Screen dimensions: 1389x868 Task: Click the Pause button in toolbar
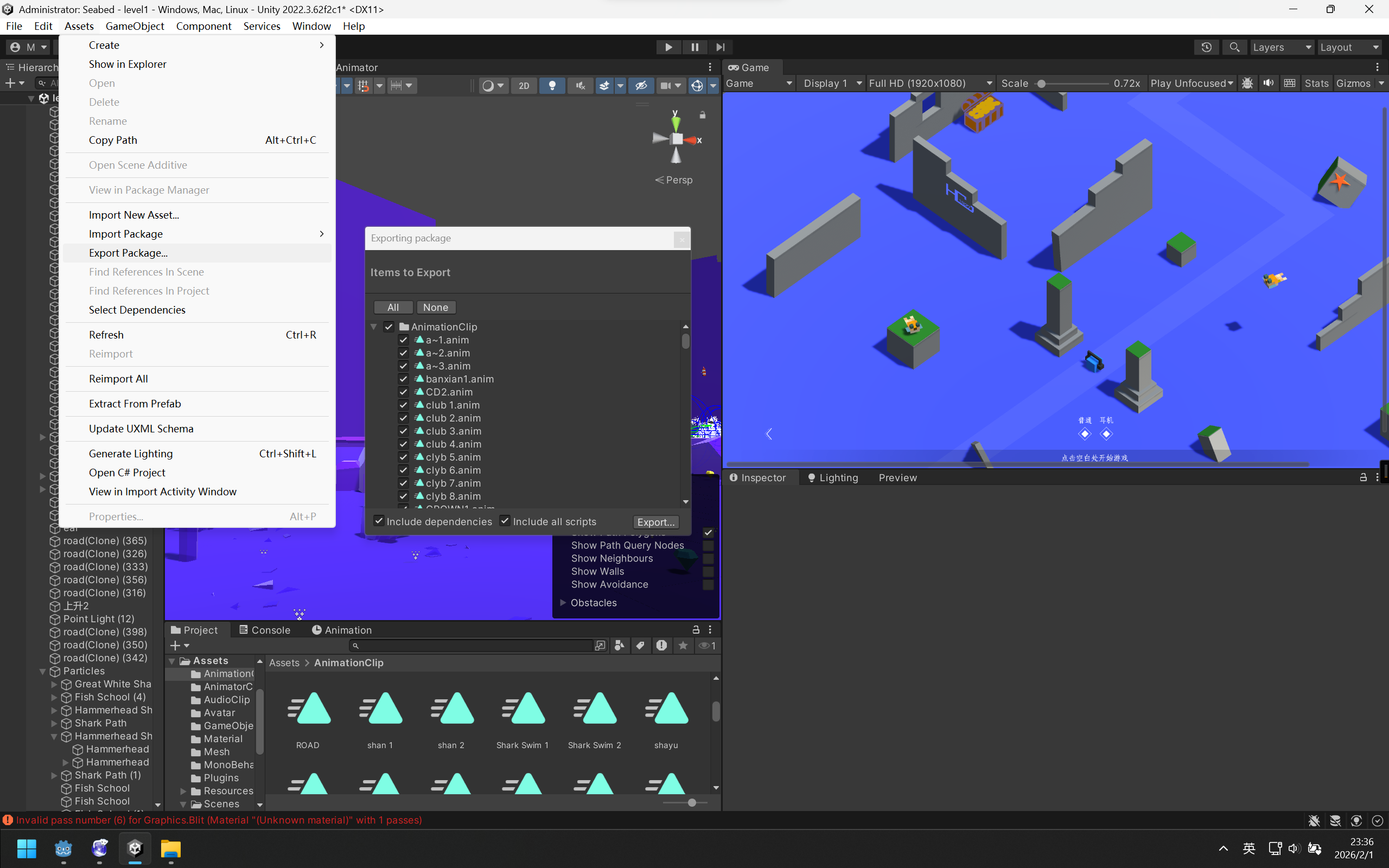(694, 47)
